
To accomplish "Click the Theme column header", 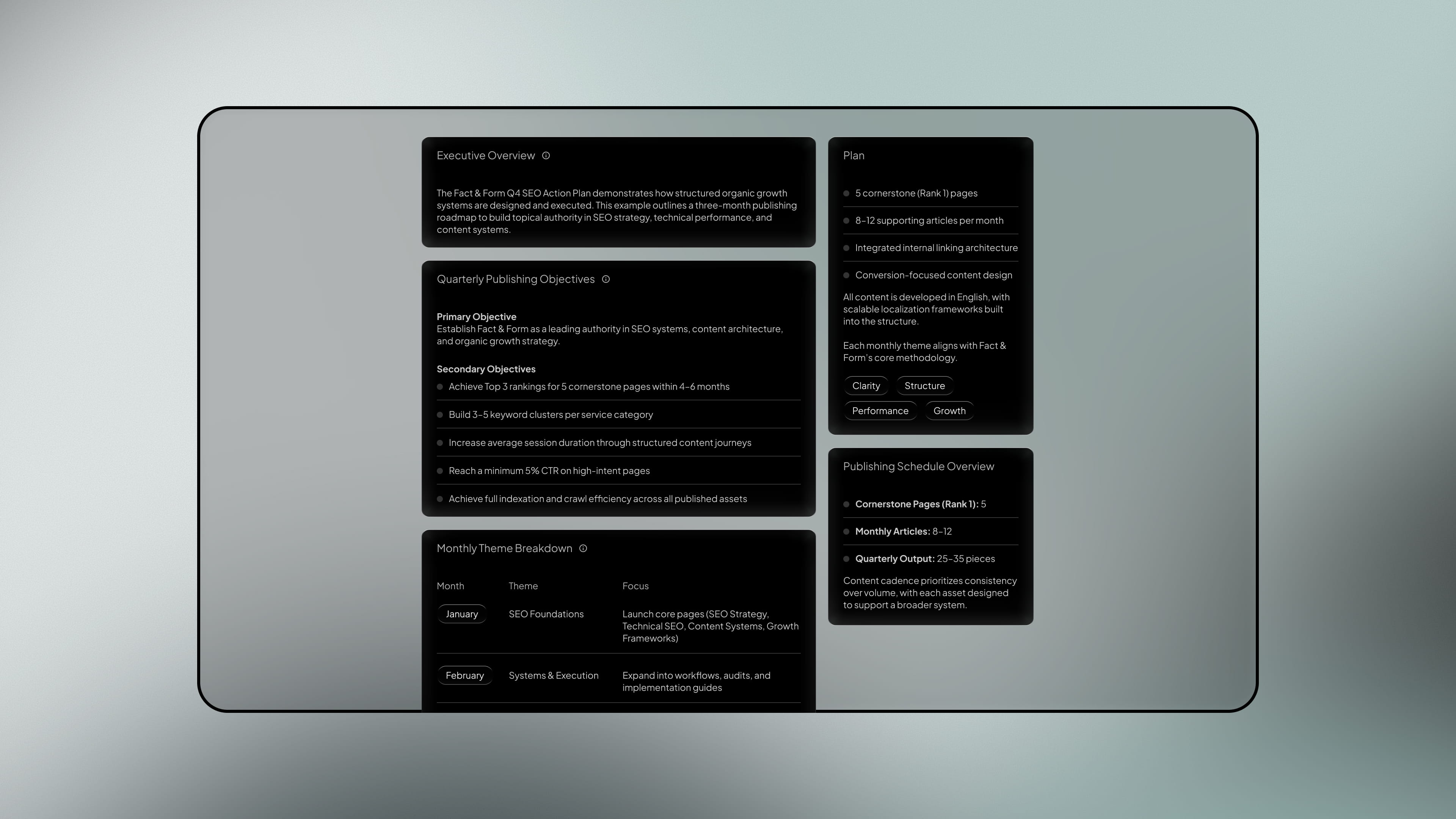I will pyautogui.click(x=523, y=586).
